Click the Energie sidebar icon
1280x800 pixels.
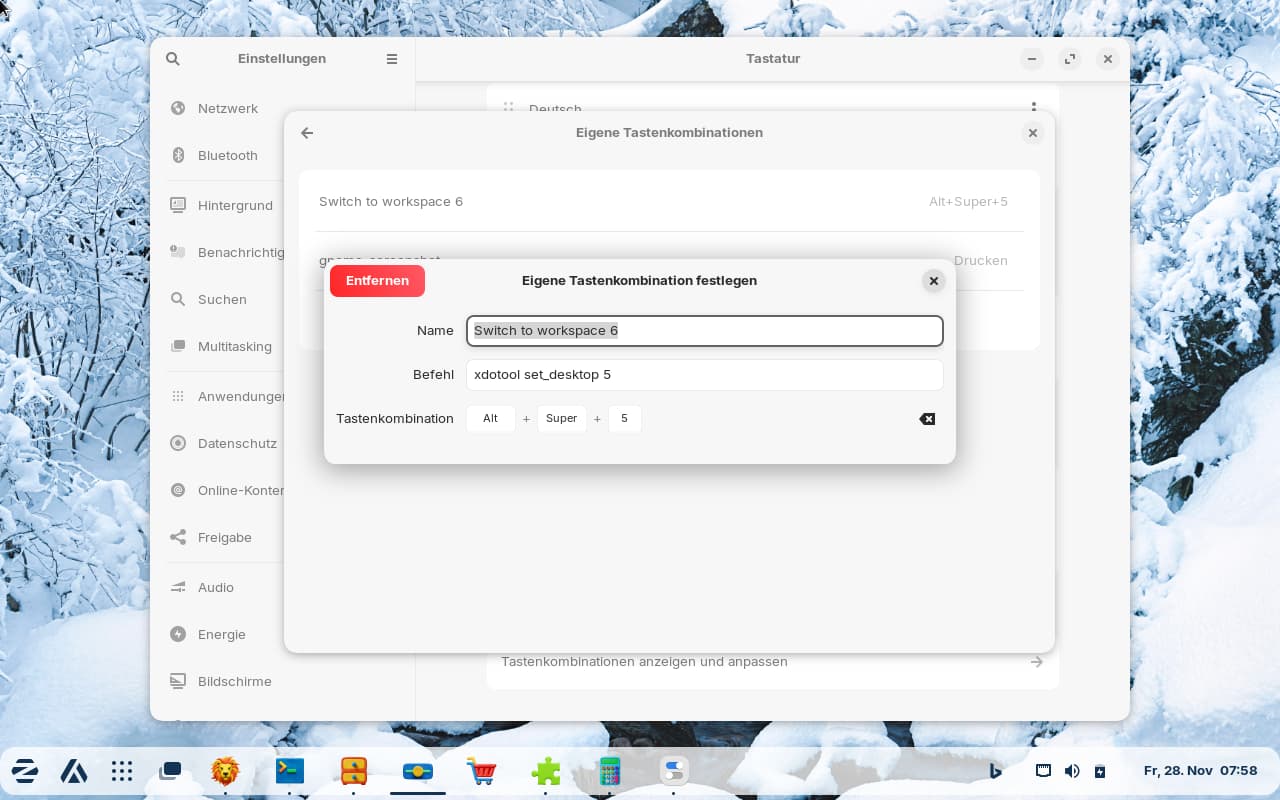(x=178, y=634)
